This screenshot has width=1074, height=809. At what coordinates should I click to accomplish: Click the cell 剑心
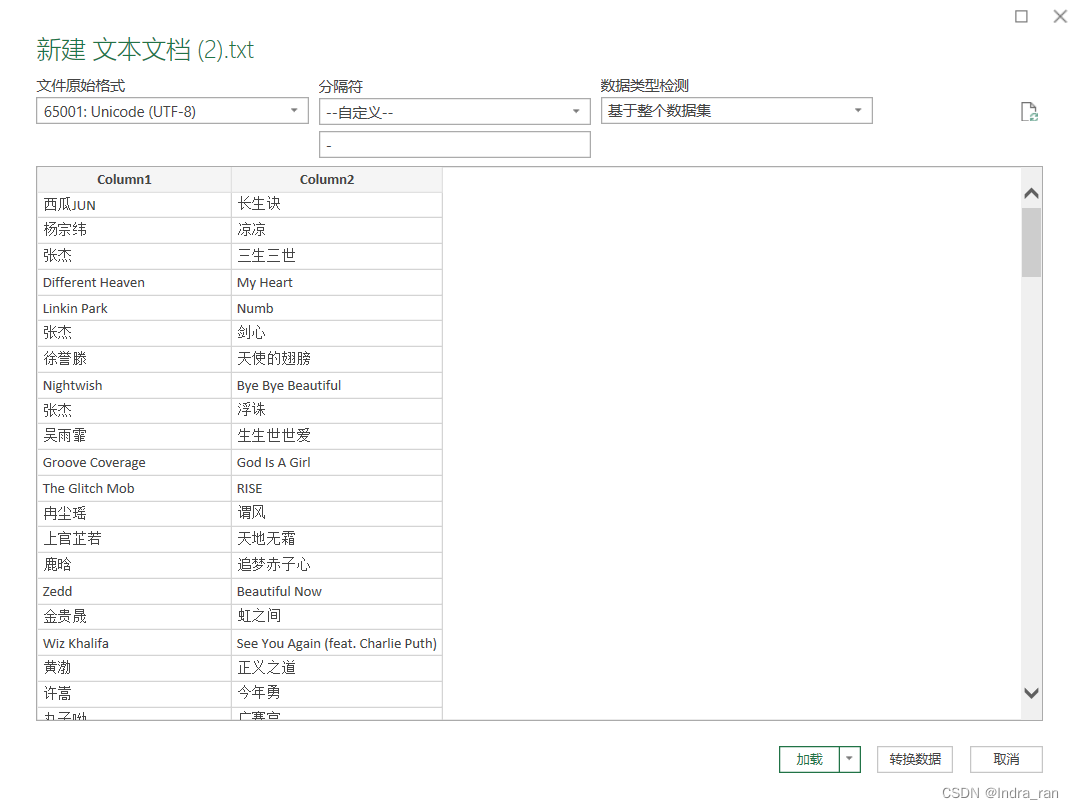pyautogui.click(x=337, y=334)
